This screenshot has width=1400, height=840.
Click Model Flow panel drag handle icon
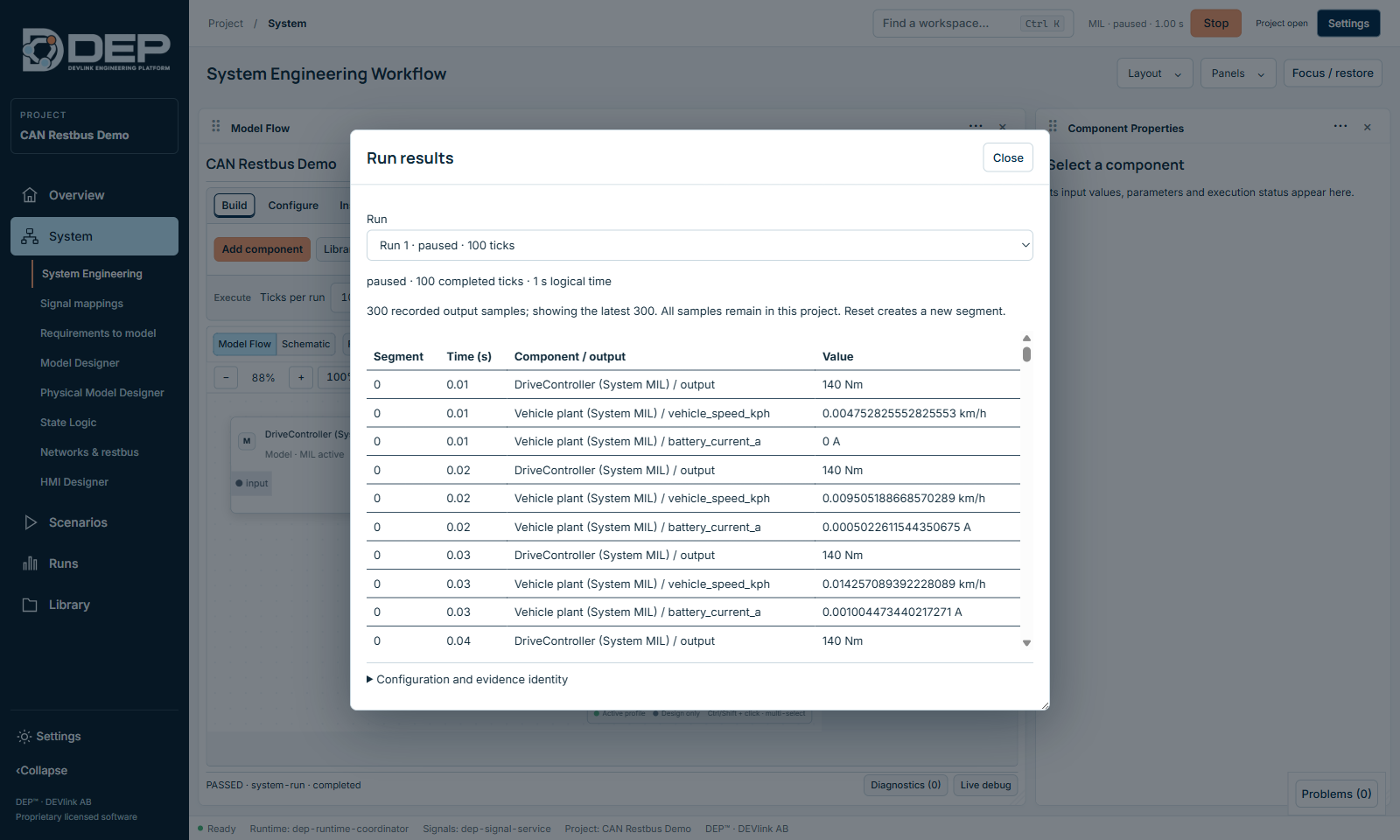(x=216, y=127)
